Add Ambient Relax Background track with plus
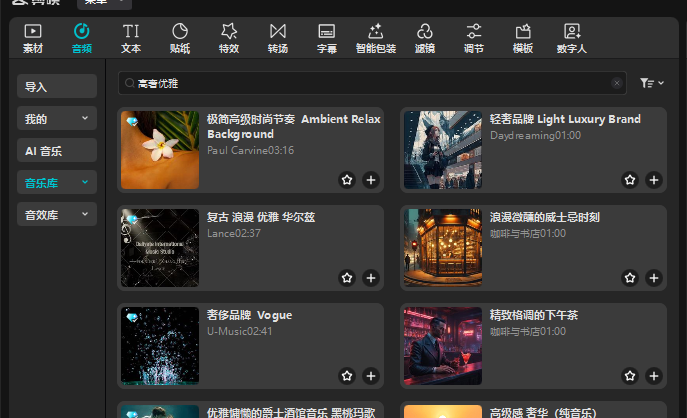This screenshot has height=418, width=687. click(371, 180)
